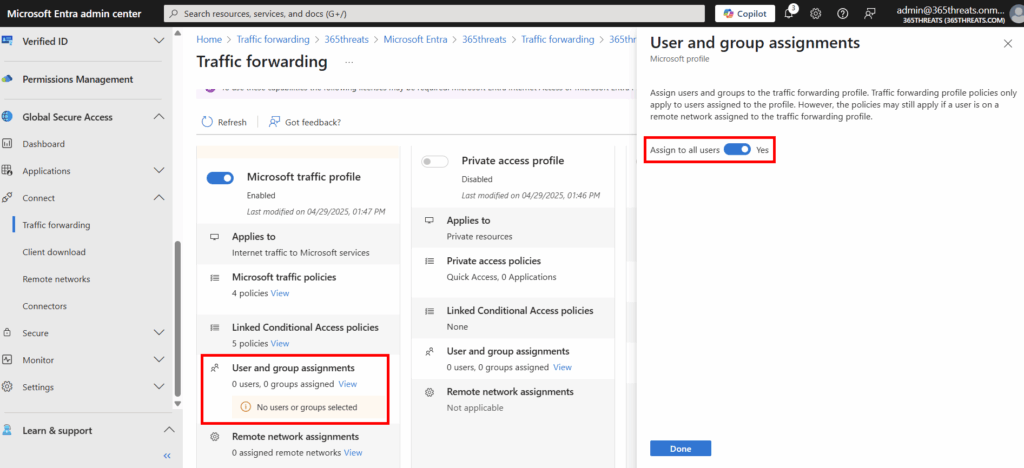This screenshot has height=468, width=1024.
Task: Enable the Private access profile toggle
Action: (435, 161)
